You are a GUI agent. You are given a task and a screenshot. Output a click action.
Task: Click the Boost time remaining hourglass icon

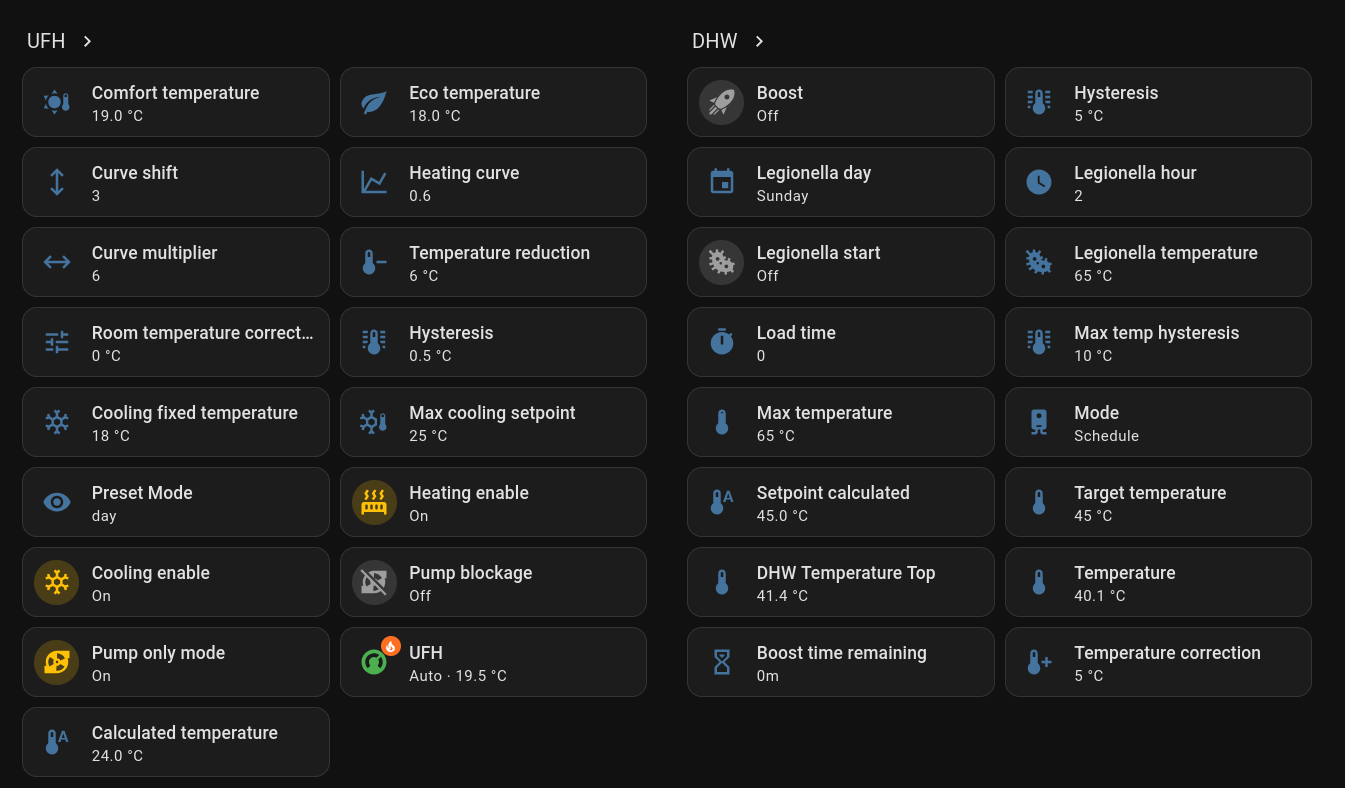(721, 662)
